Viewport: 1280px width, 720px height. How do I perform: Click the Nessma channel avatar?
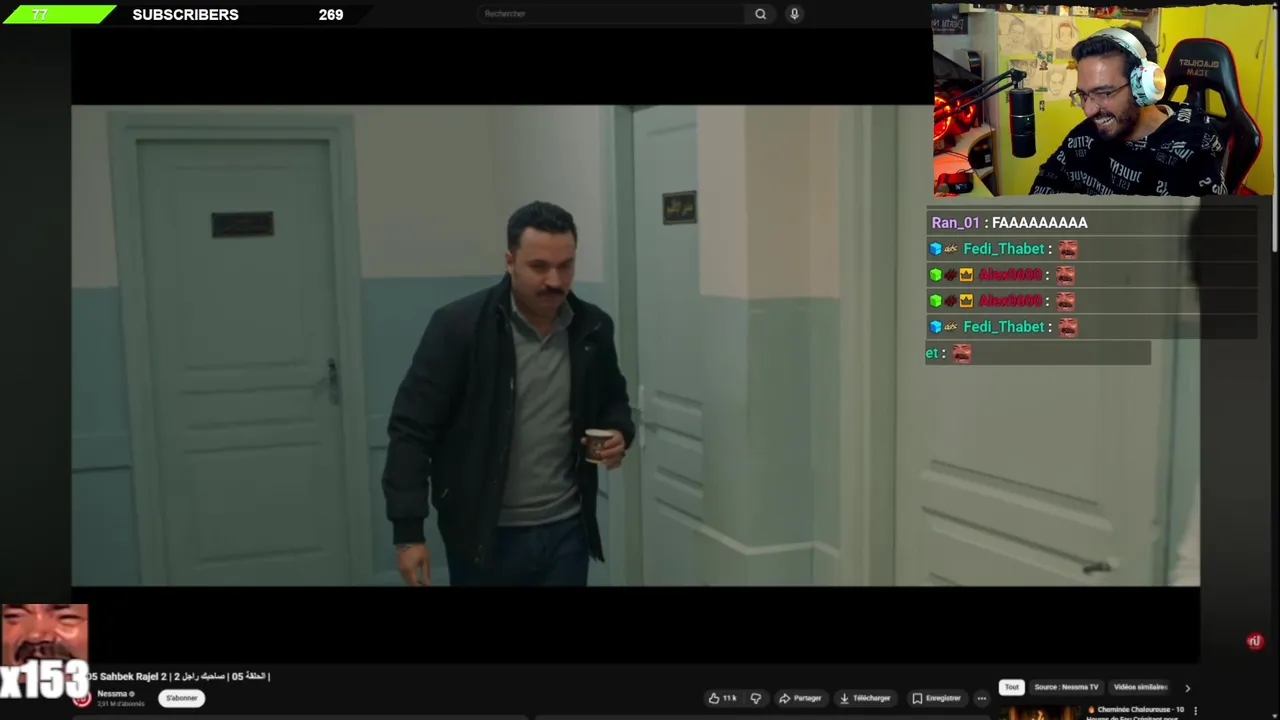tap(82, 698)
